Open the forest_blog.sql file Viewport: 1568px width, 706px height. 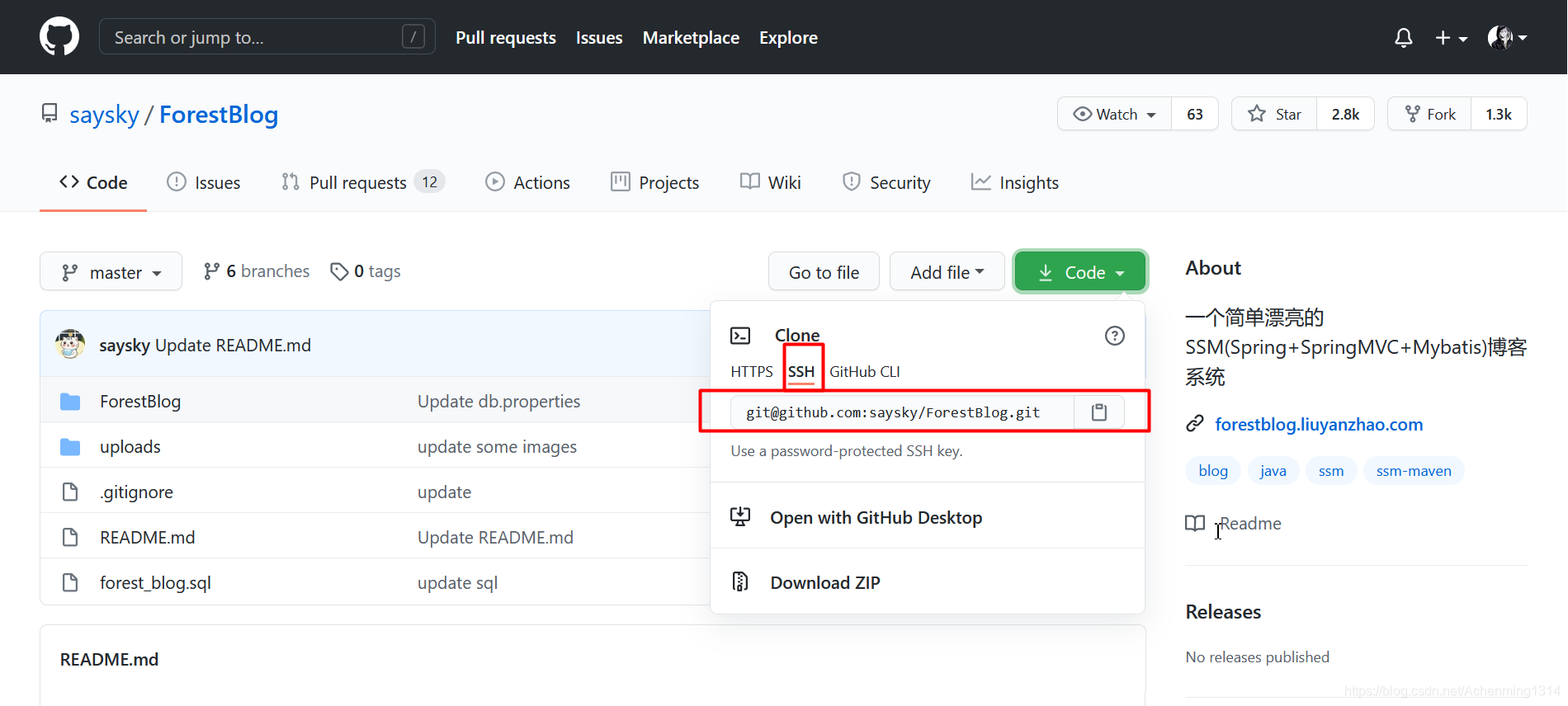(155, 583)
